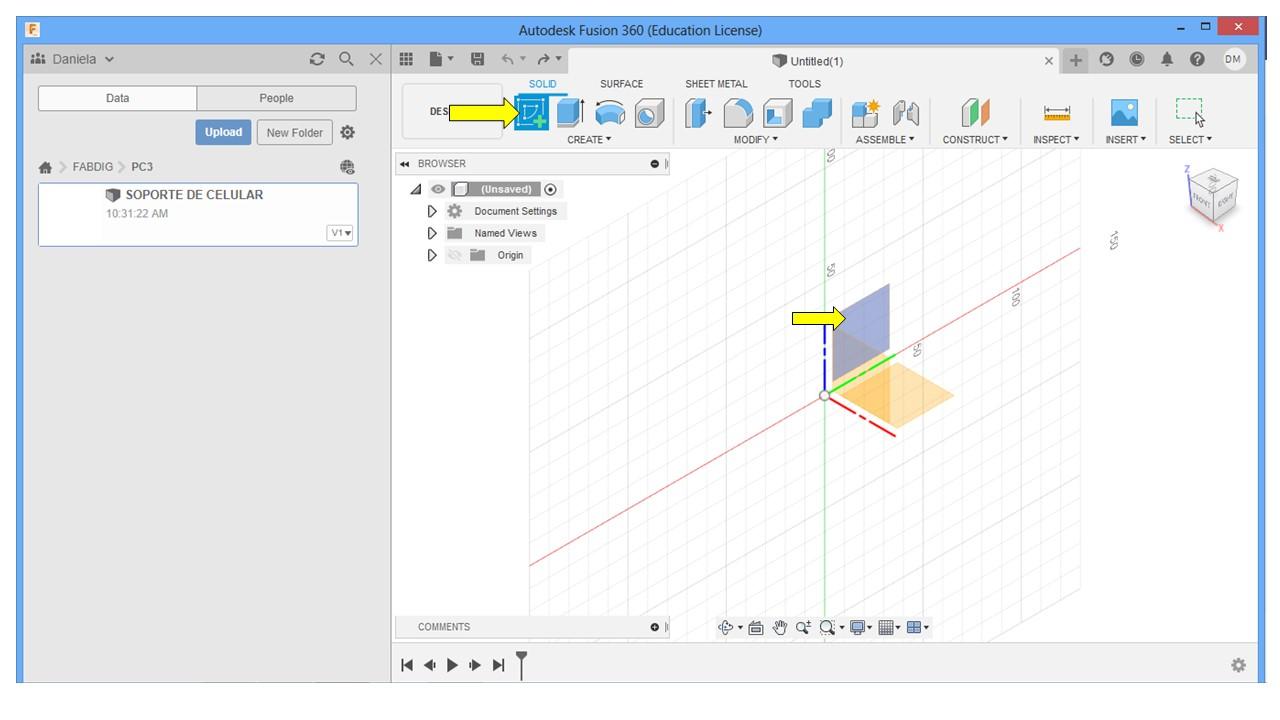The image size is (1280, 720).
Task: Open the CREATE dropdown menu
Action: pyautogui.click(x=589, y=140)
